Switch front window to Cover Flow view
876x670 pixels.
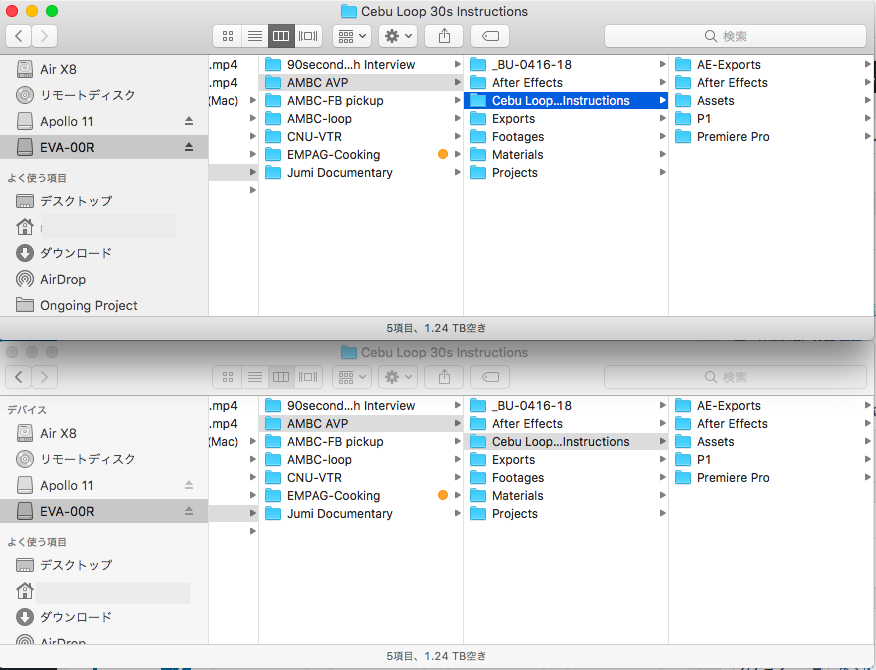pos(308,36)
